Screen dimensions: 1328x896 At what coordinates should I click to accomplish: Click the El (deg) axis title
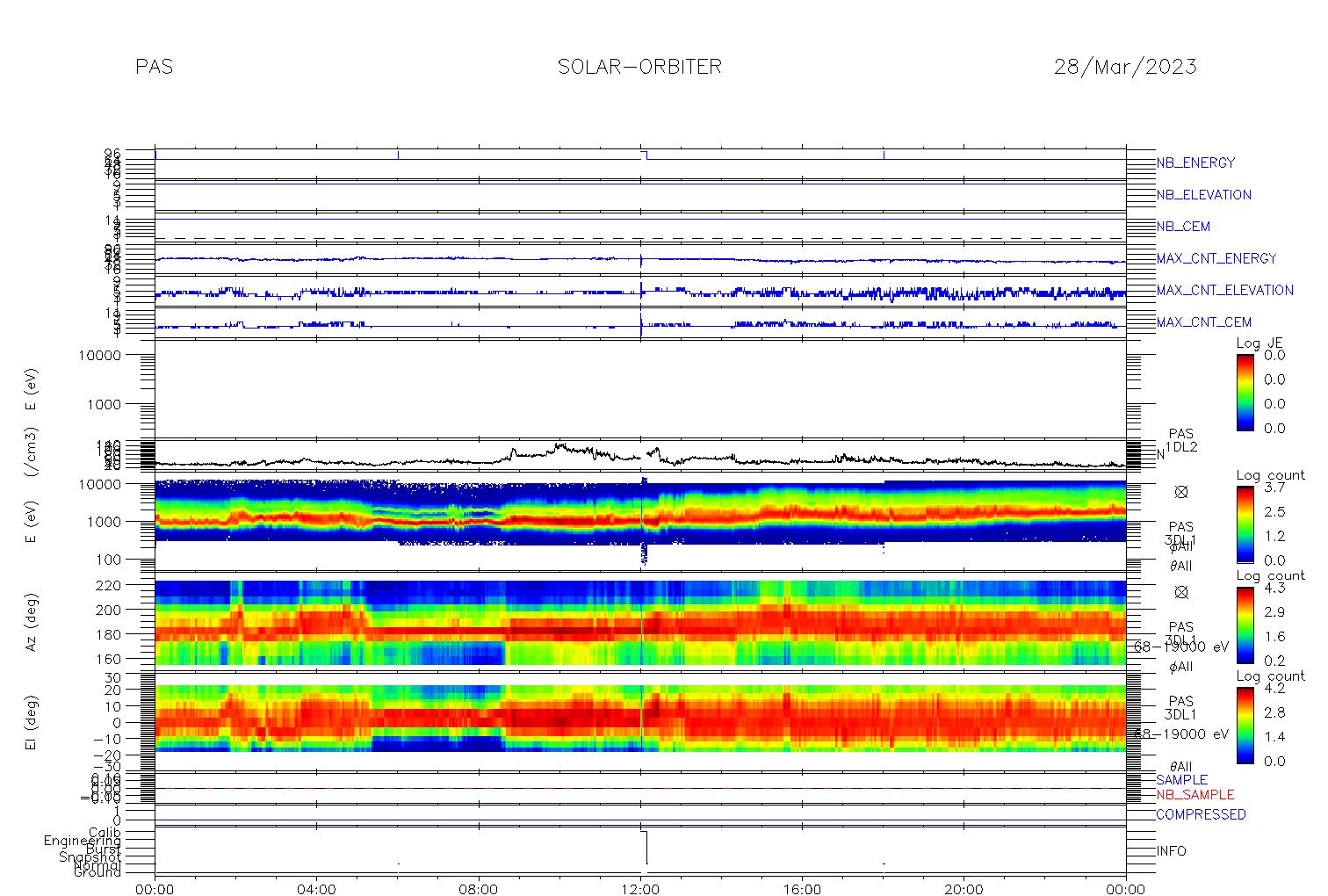click(32, 722)
